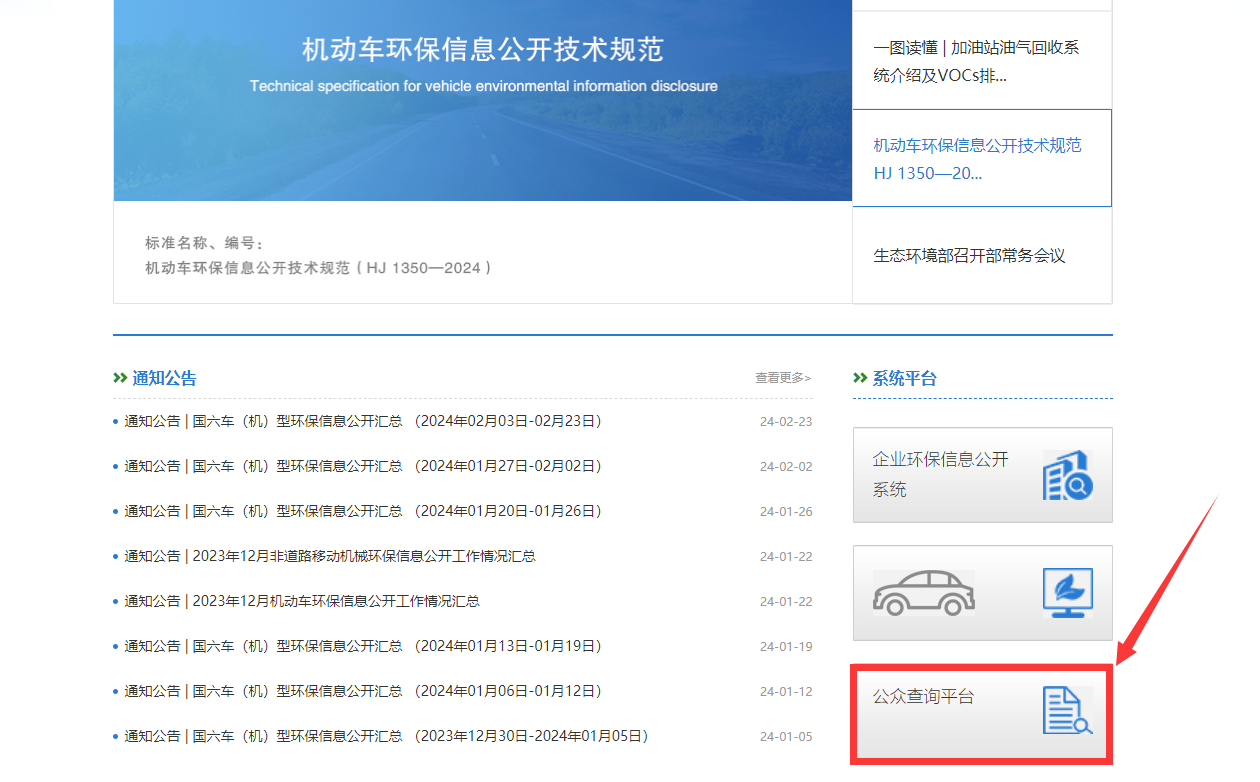Click the green double-arrow before 通知公告
The height and width of the screenshot is (782, 1260).
click(119, 378)
